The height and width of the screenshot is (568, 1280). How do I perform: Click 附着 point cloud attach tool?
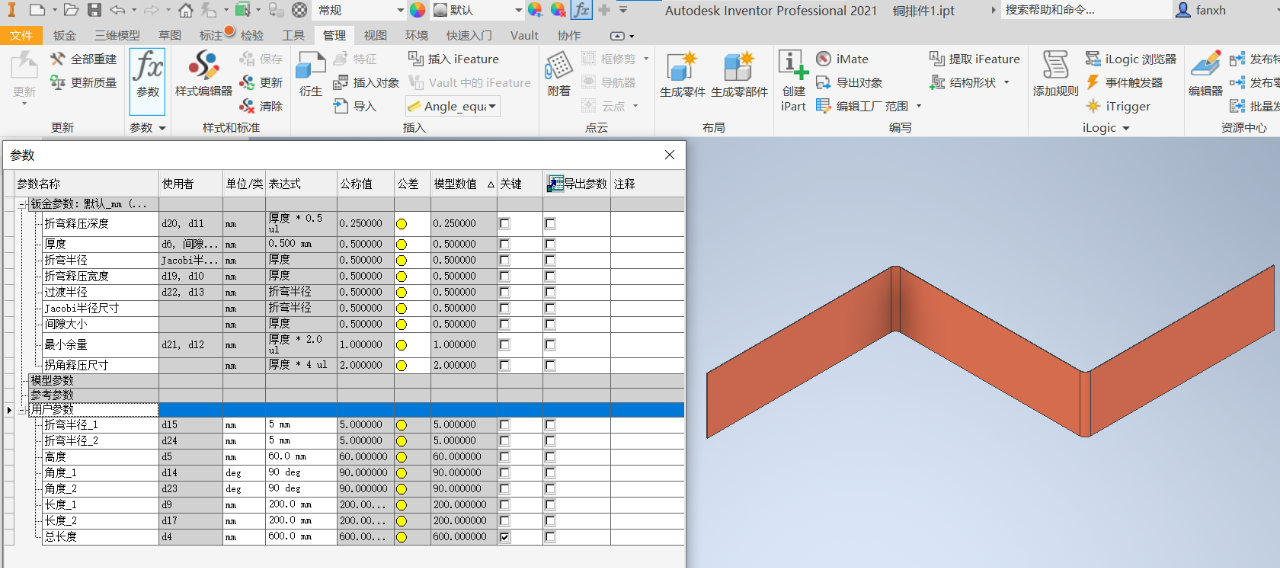click(559, 76)
